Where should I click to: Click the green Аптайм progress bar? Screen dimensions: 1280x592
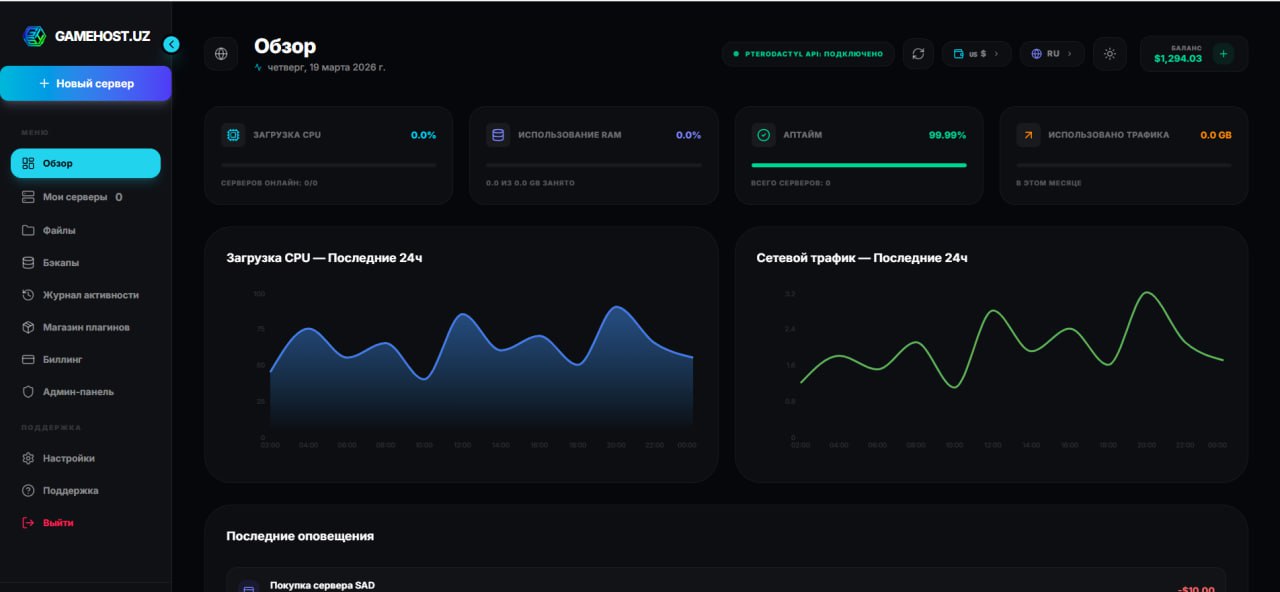click(x=858, y=165)
